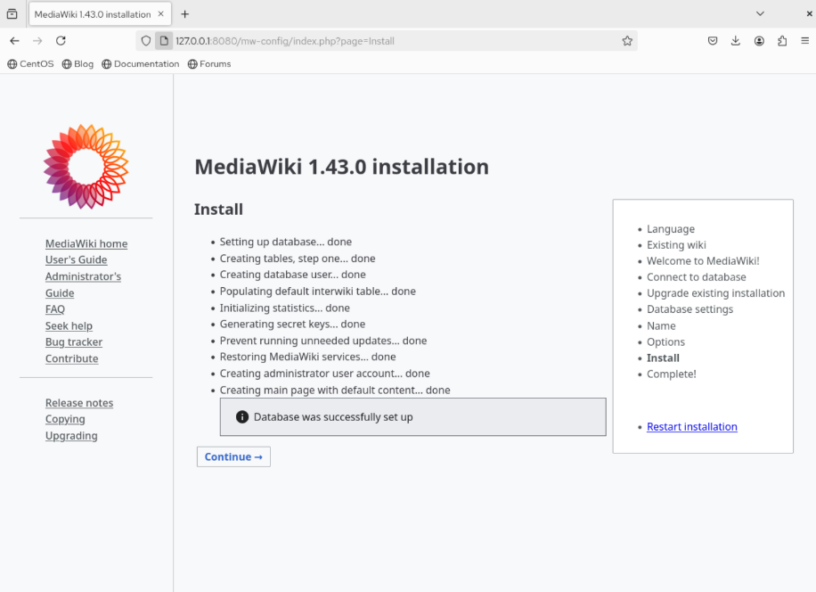Open the MediaWiki home link
Screen dimensions: 816x592
click(x=86, y=243)
